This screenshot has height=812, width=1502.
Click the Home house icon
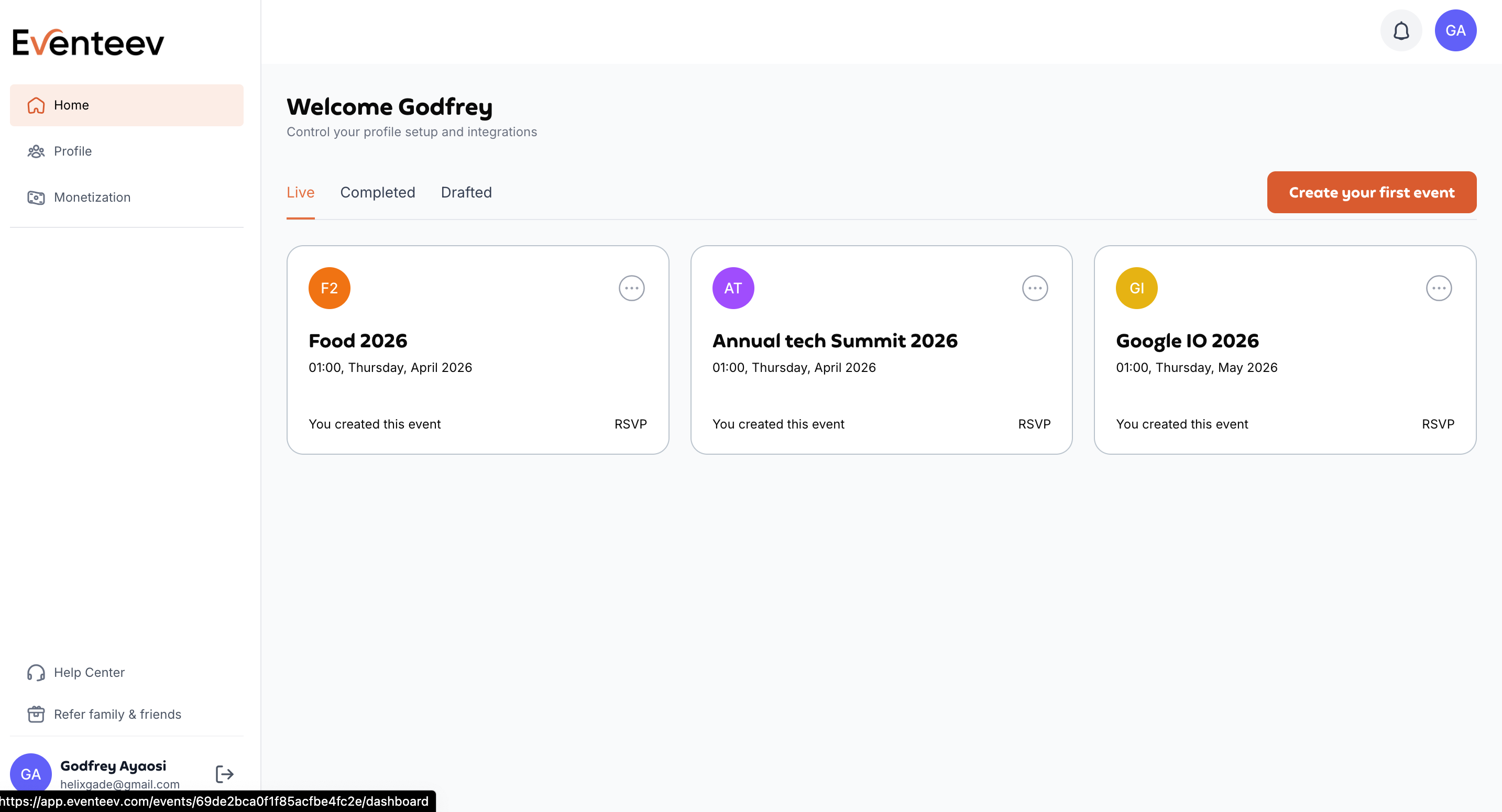tap(36, 105)
